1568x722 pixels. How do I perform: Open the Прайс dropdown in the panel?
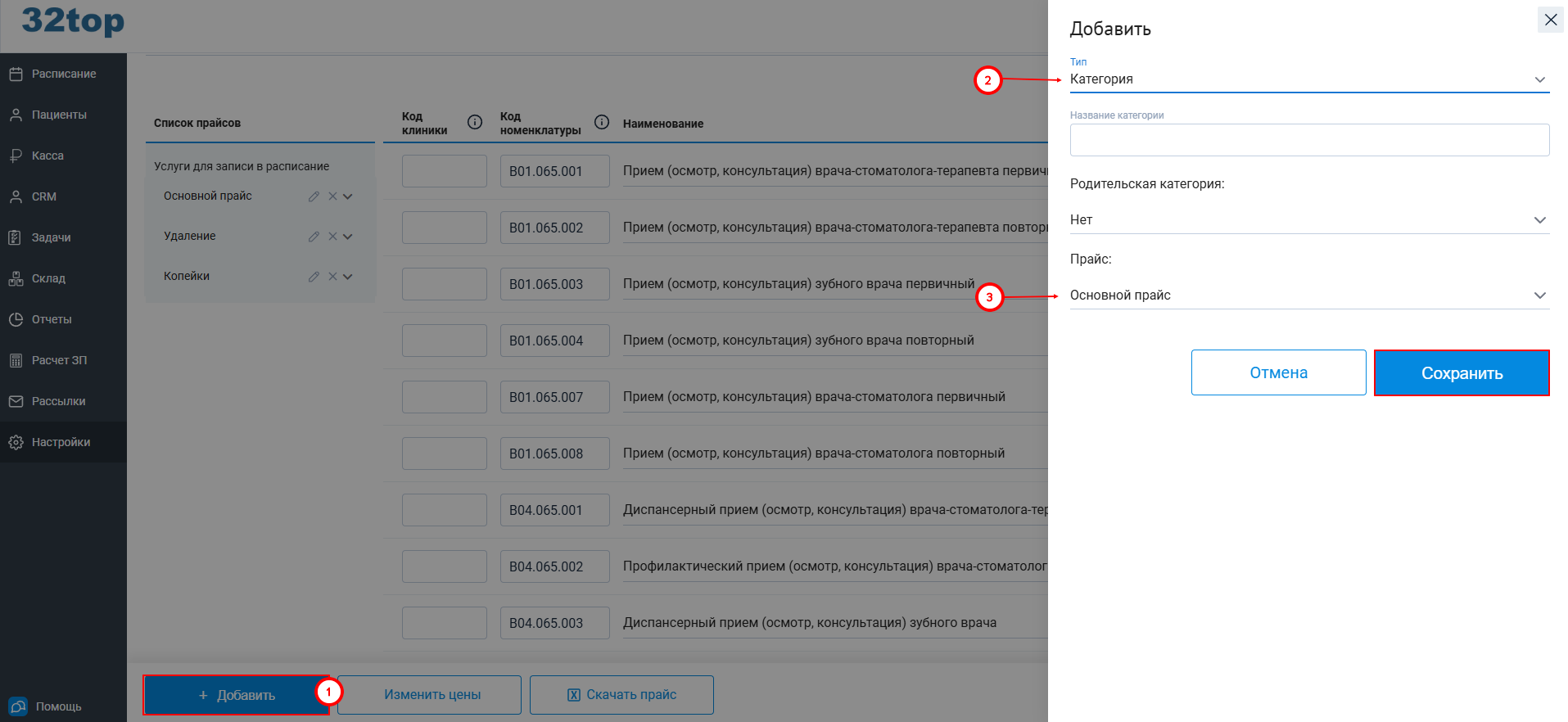(1308, 296)
